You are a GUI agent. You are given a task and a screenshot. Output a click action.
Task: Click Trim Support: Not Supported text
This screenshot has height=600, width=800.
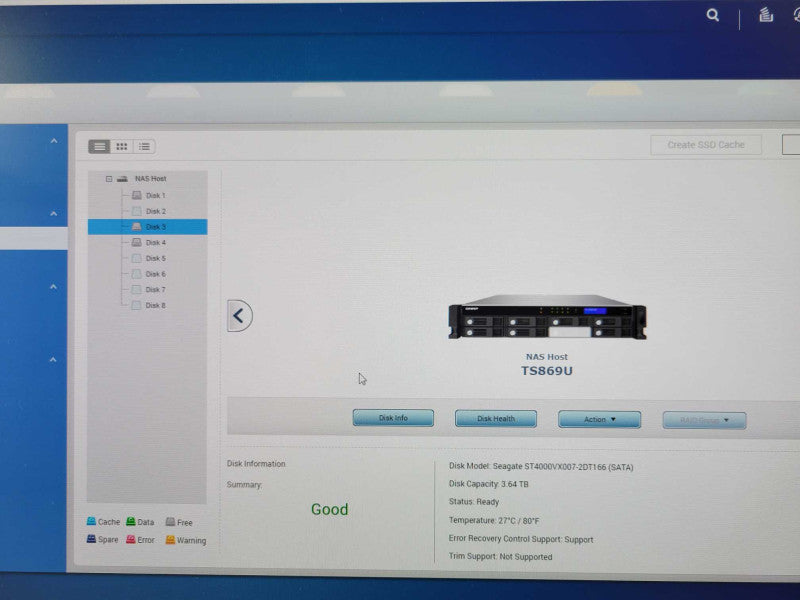pyautogui.click(x=500, y=556)
